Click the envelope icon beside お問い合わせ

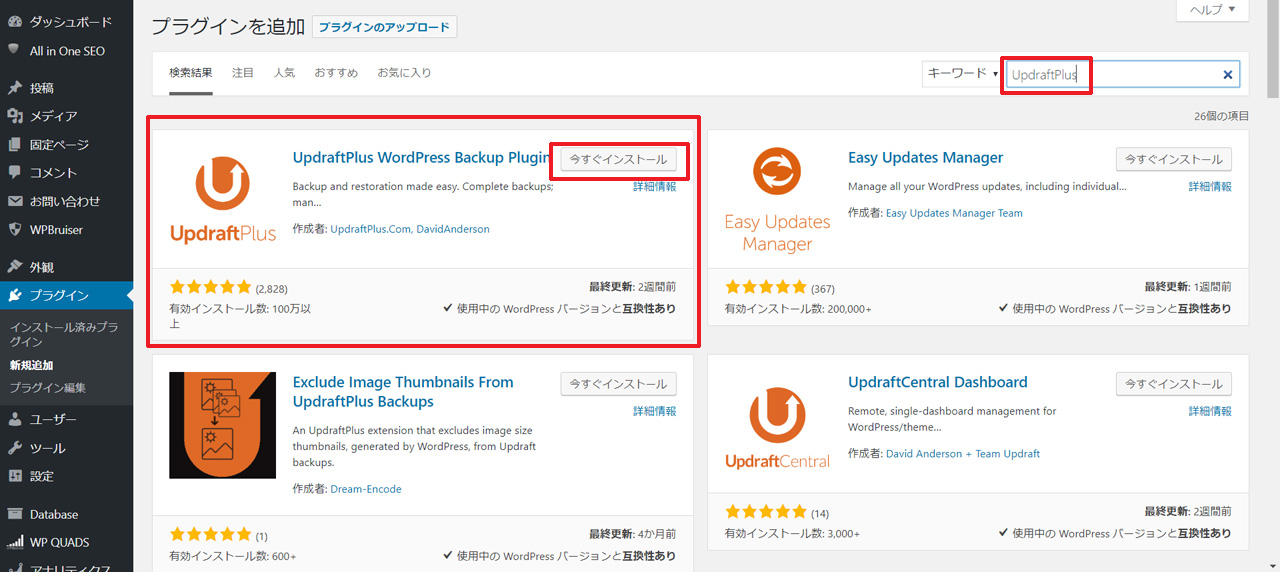pyautogui.click(x=15, y=201)
